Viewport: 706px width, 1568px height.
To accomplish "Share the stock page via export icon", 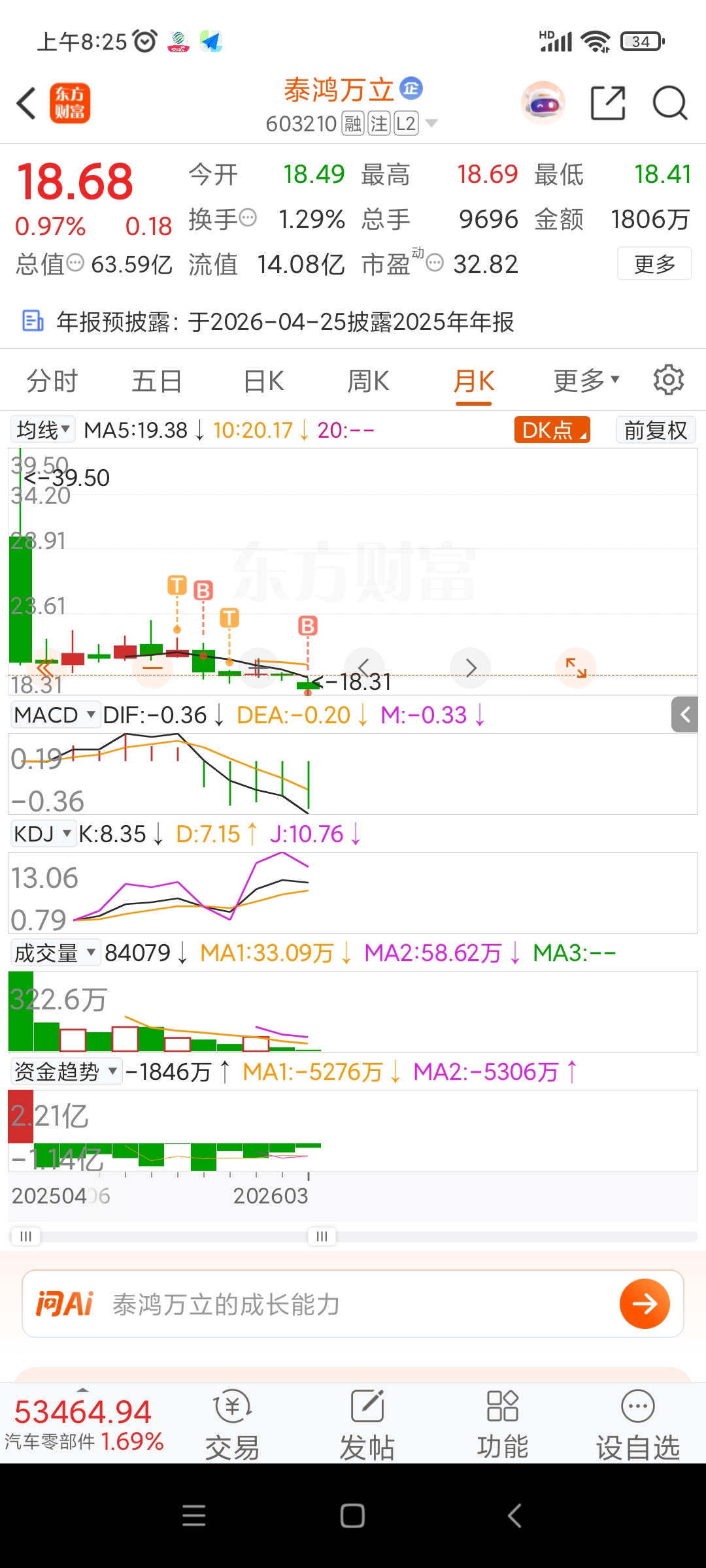I will (x=608, y=103).
